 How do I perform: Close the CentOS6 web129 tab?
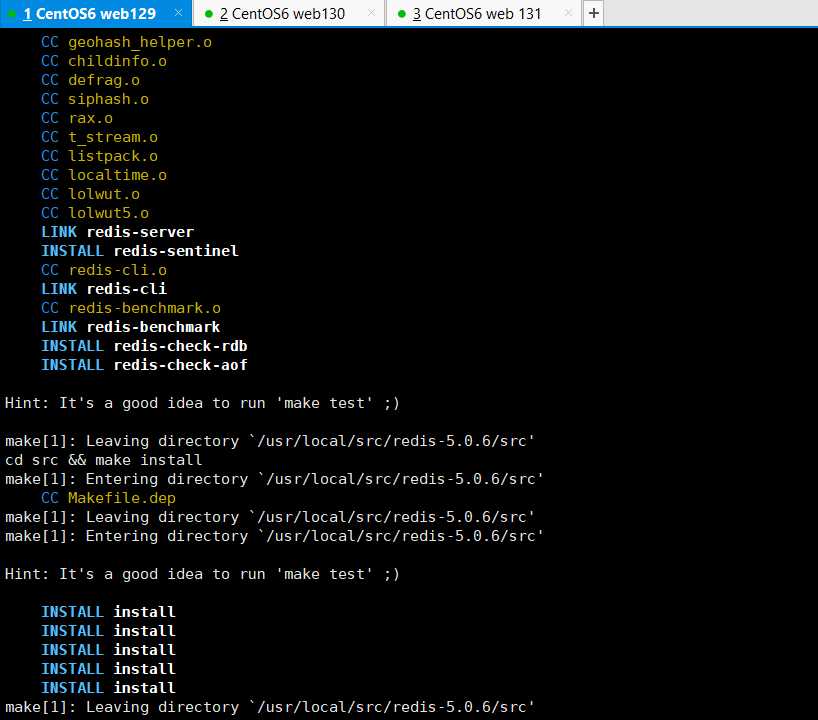tap(178, 13)
